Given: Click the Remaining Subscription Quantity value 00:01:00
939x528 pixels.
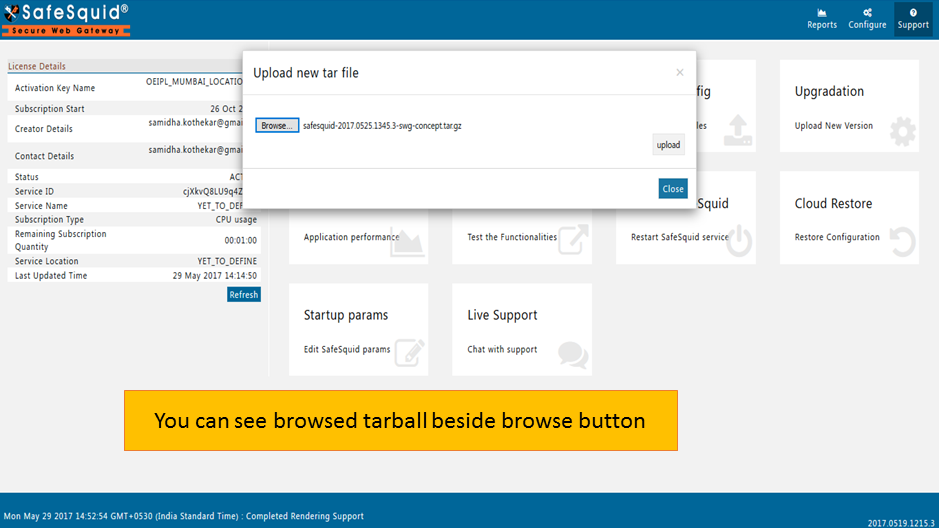Looking at the screenshot, I should pos(241,240).
